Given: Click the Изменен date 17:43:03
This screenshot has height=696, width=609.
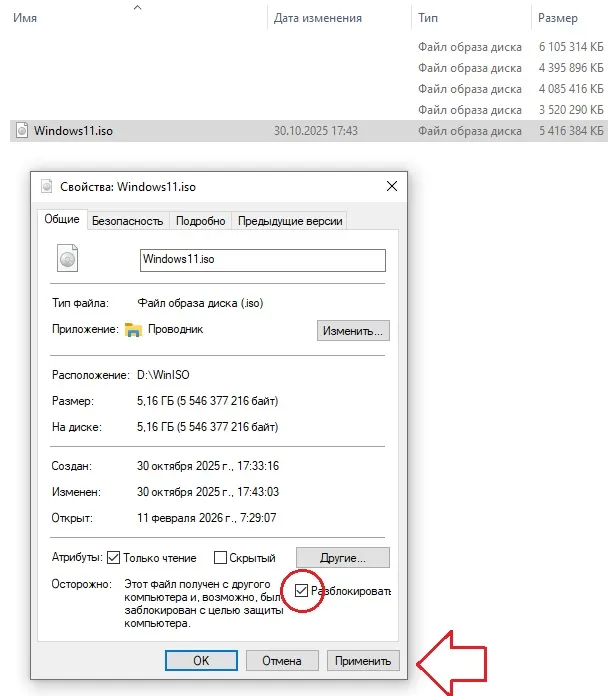Looking at the screenshot, I should (x=208, y=492).
